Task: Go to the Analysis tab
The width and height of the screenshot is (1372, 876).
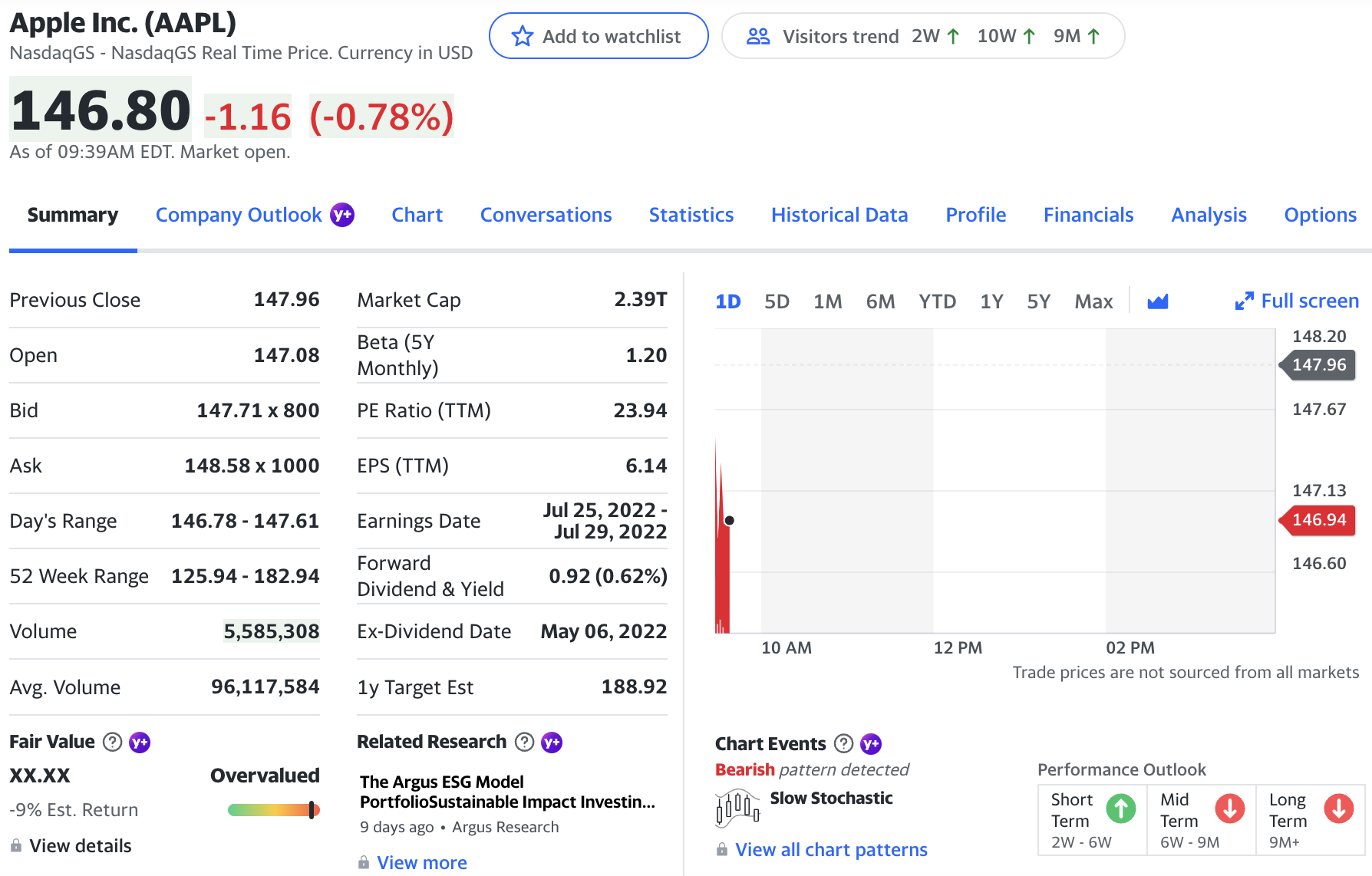Action: pos(1209,215)
